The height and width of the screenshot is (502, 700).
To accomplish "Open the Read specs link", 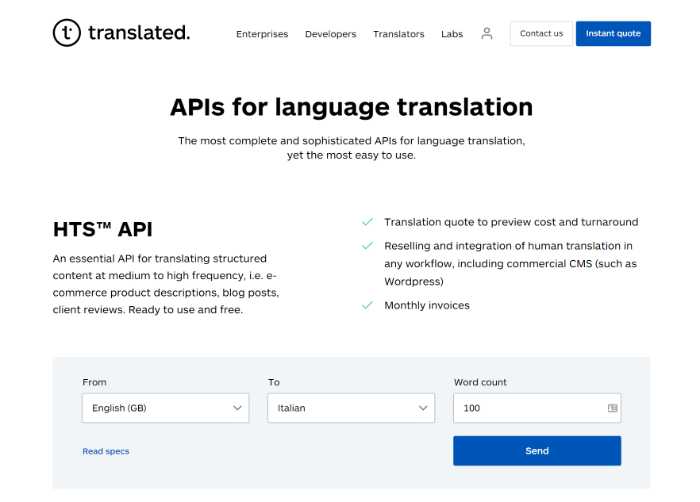I will tap(106, 451).
